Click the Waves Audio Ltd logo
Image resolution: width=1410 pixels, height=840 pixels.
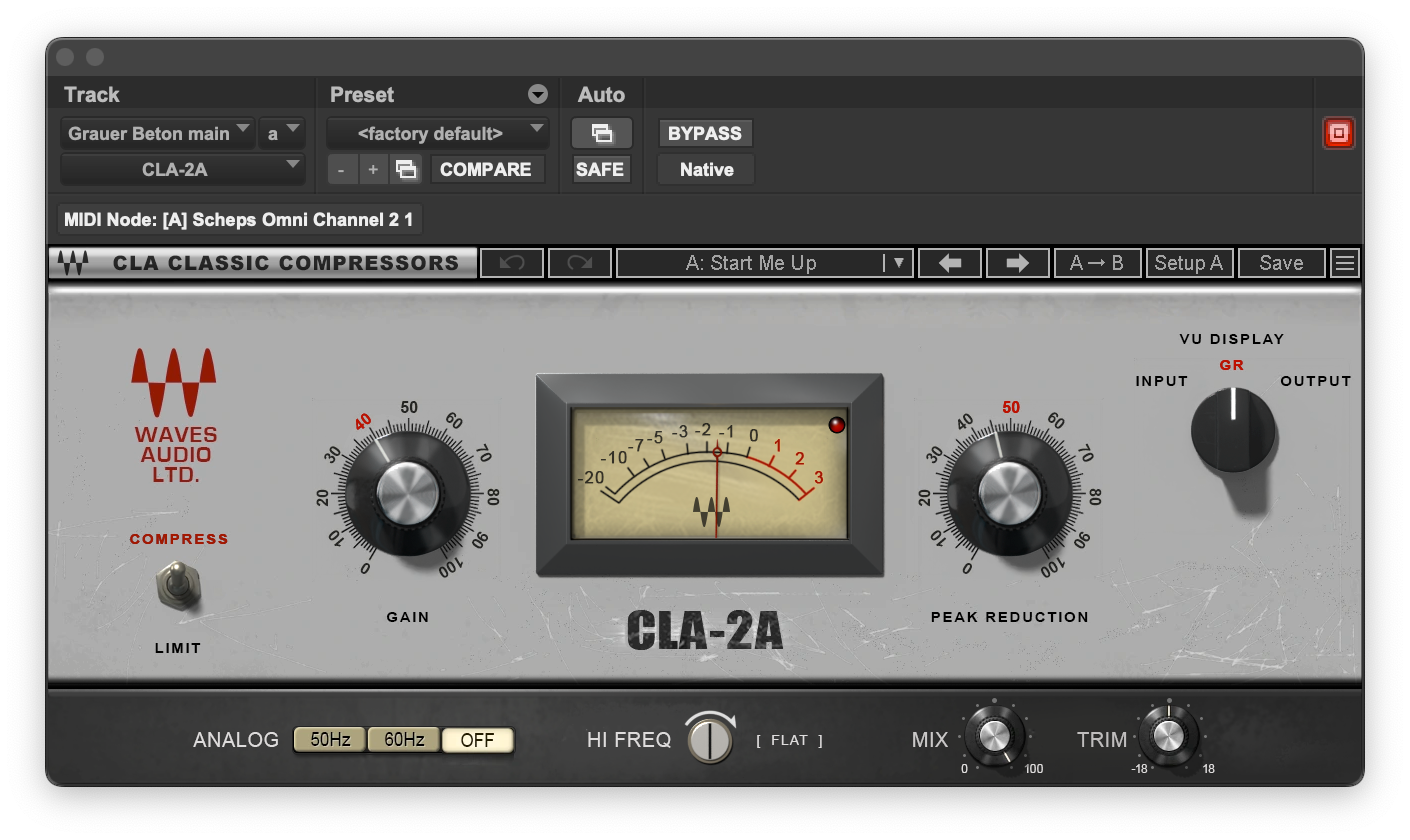(175, 410)
